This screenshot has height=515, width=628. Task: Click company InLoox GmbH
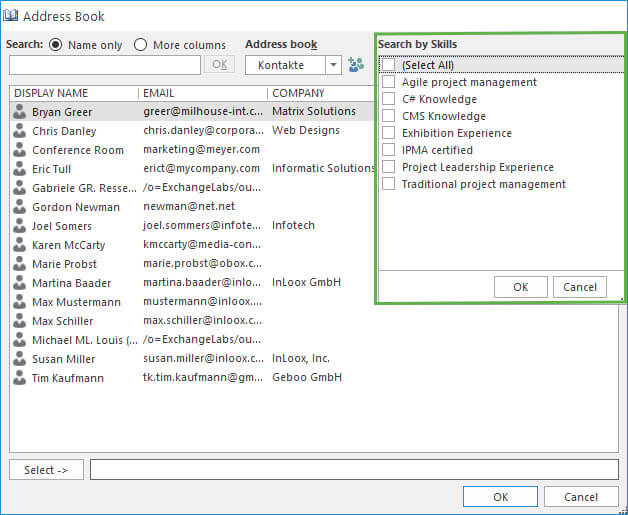tap(306, 282)
